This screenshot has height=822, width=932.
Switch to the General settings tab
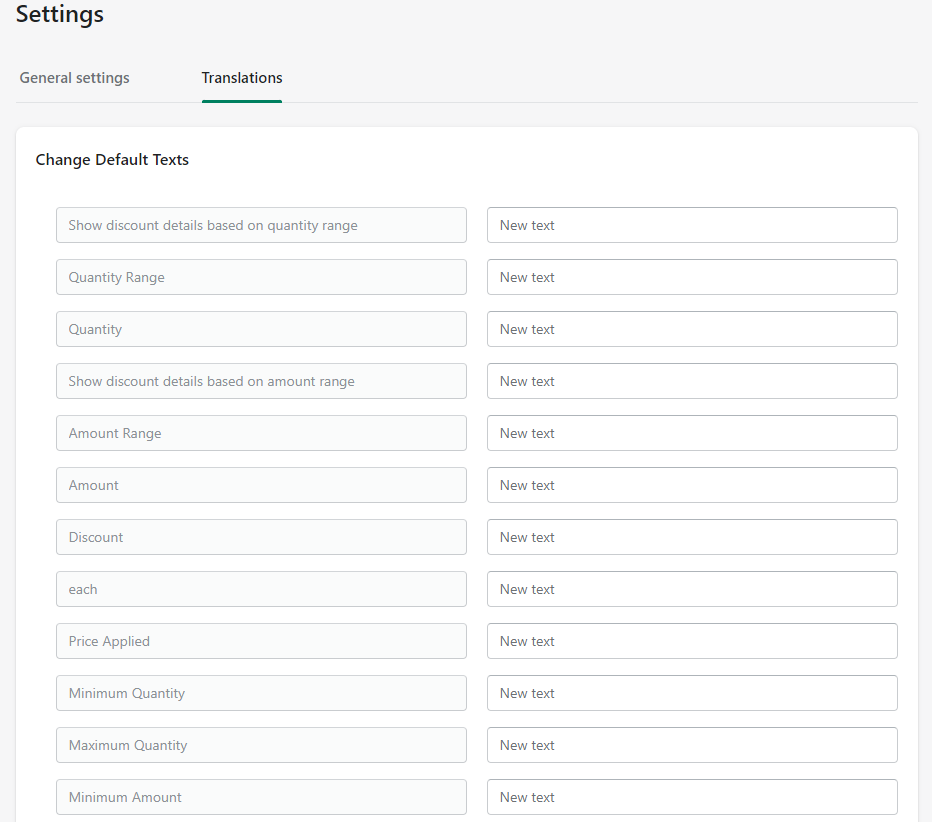(74, 78)
